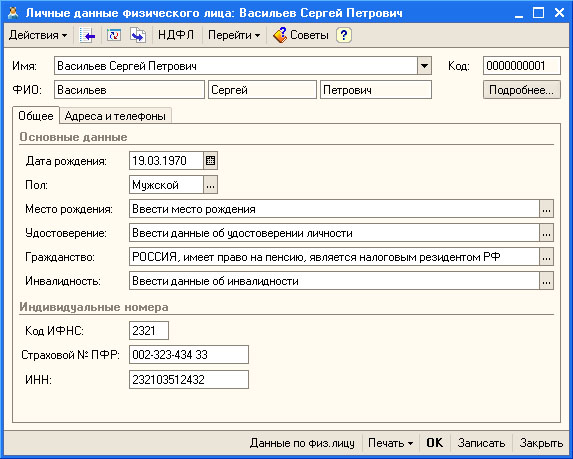Click the Удостоверение field
Image resolution: width=573 pixels, height=459 pixels.
tap(334, 233)
